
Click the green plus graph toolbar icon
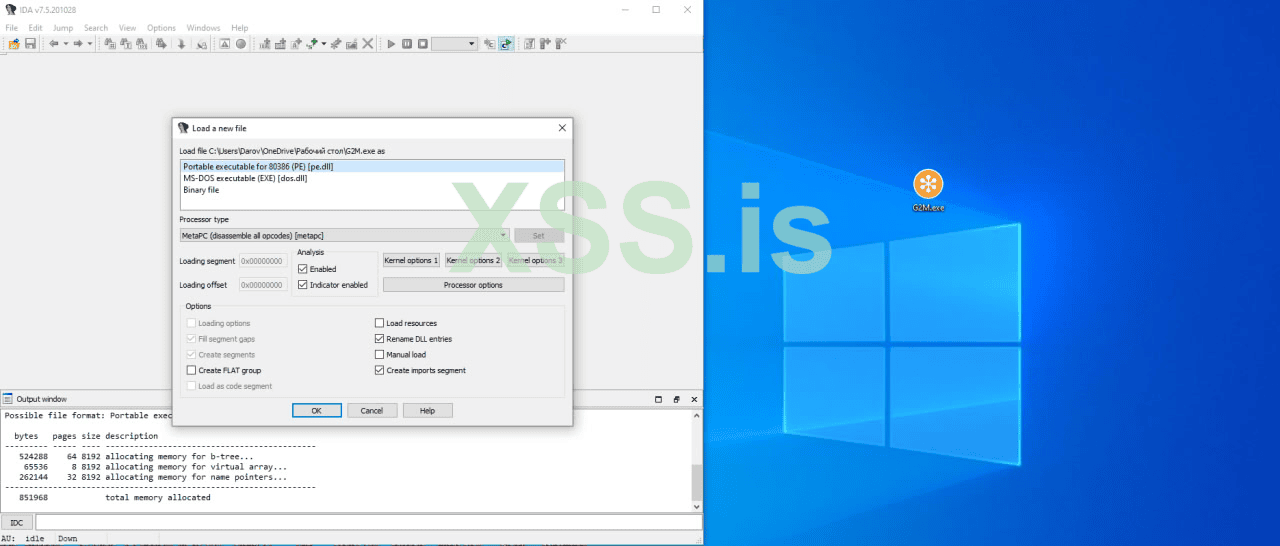pos(312,44)
